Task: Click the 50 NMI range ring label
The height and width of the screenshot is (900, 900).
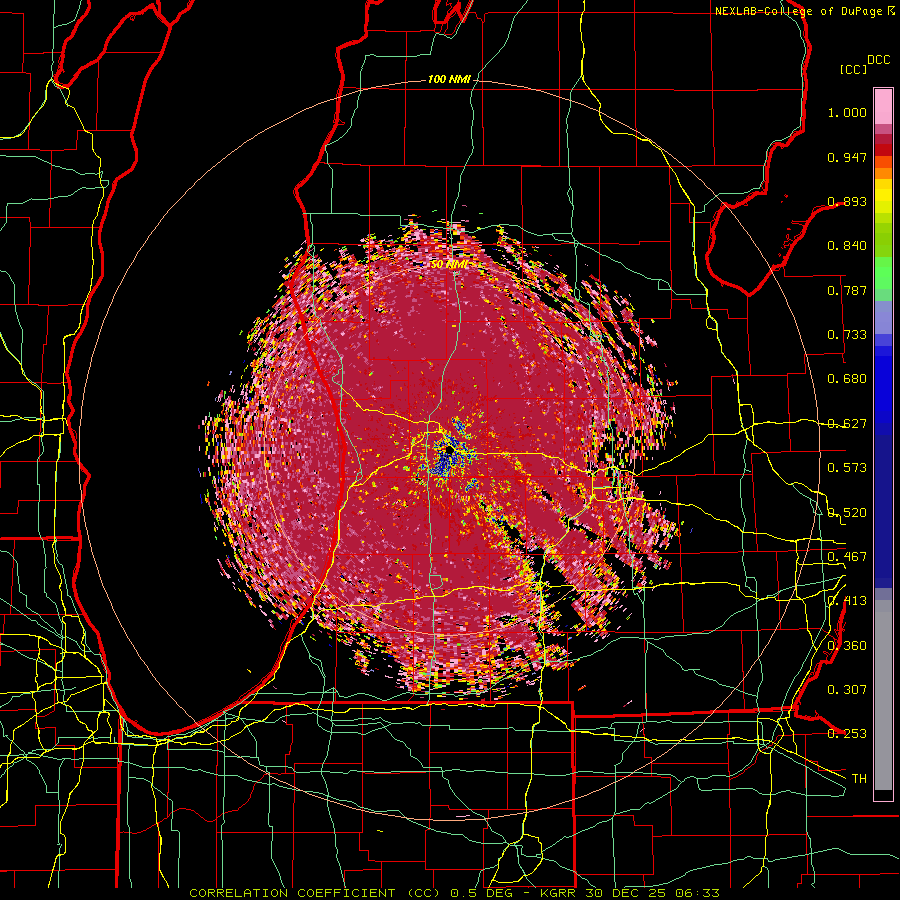Action: (x=449, y=265)
